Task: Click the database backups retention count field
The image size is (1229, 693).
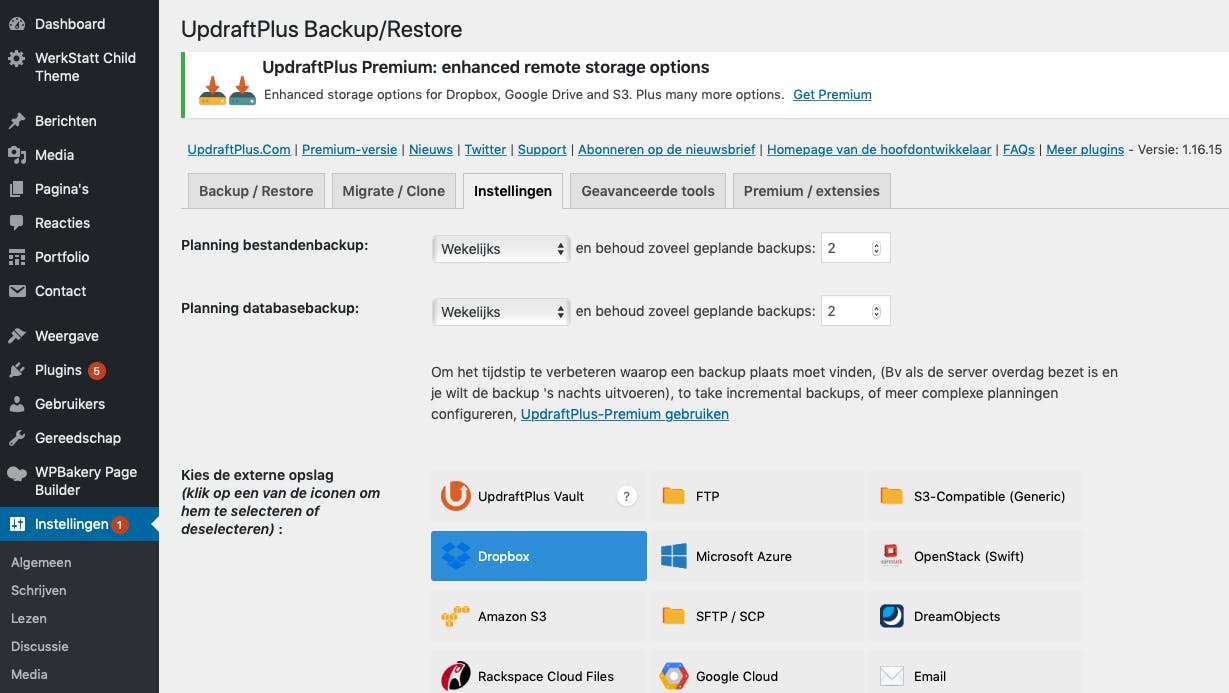Action: point(848,312)
